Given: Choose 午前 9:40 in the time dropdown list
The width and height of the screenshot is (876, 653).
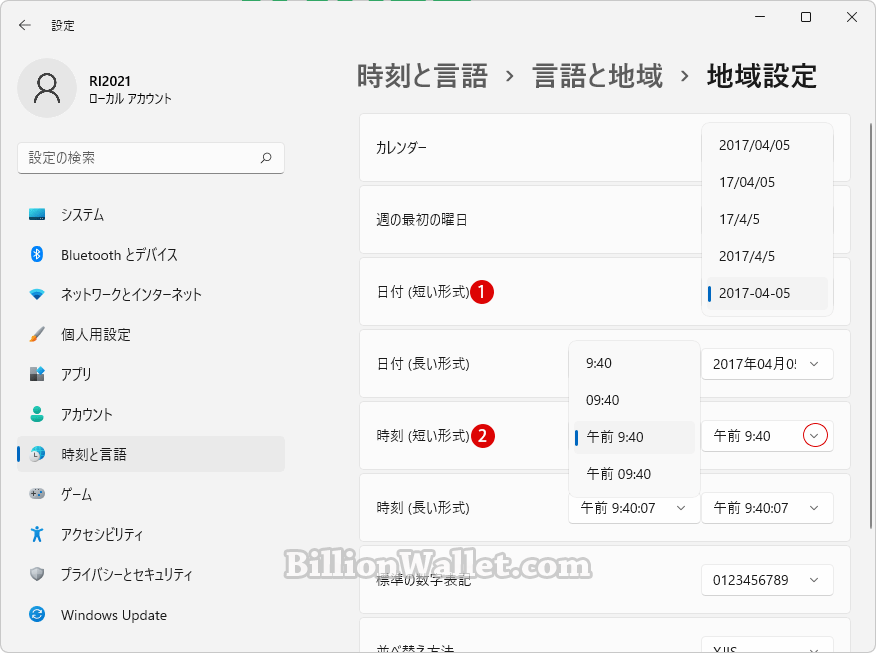Looking at the screenshot, I should (x=634, y=437).
